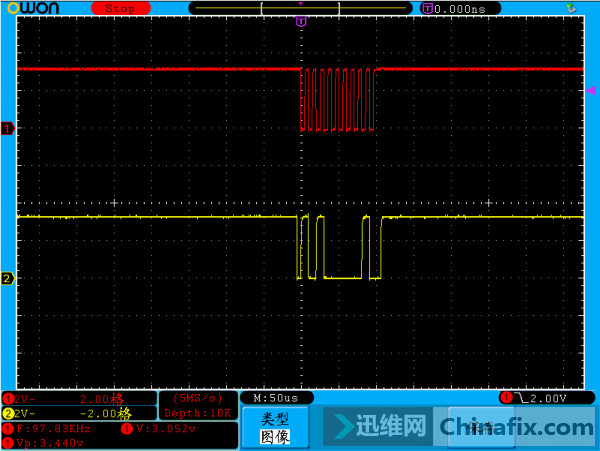Viewport: 600px width, 451px height.
Task: Click the channel 2 yellow ground marker
Action: [x=8, y=278]
